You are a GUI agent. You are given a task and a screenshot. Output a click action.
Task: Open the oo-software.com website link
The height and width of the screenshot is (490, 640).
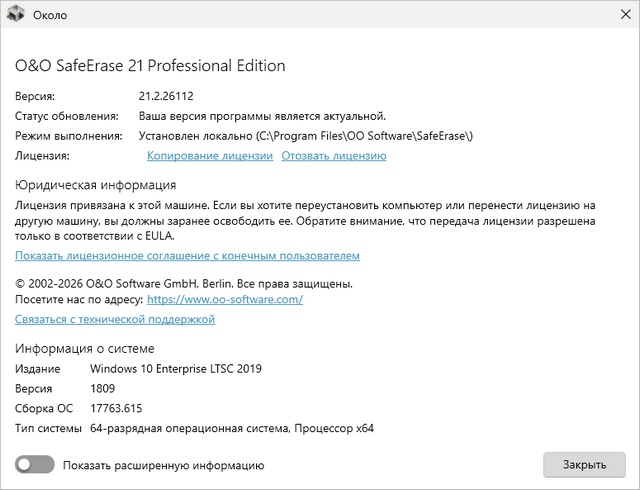click(224, 299)
